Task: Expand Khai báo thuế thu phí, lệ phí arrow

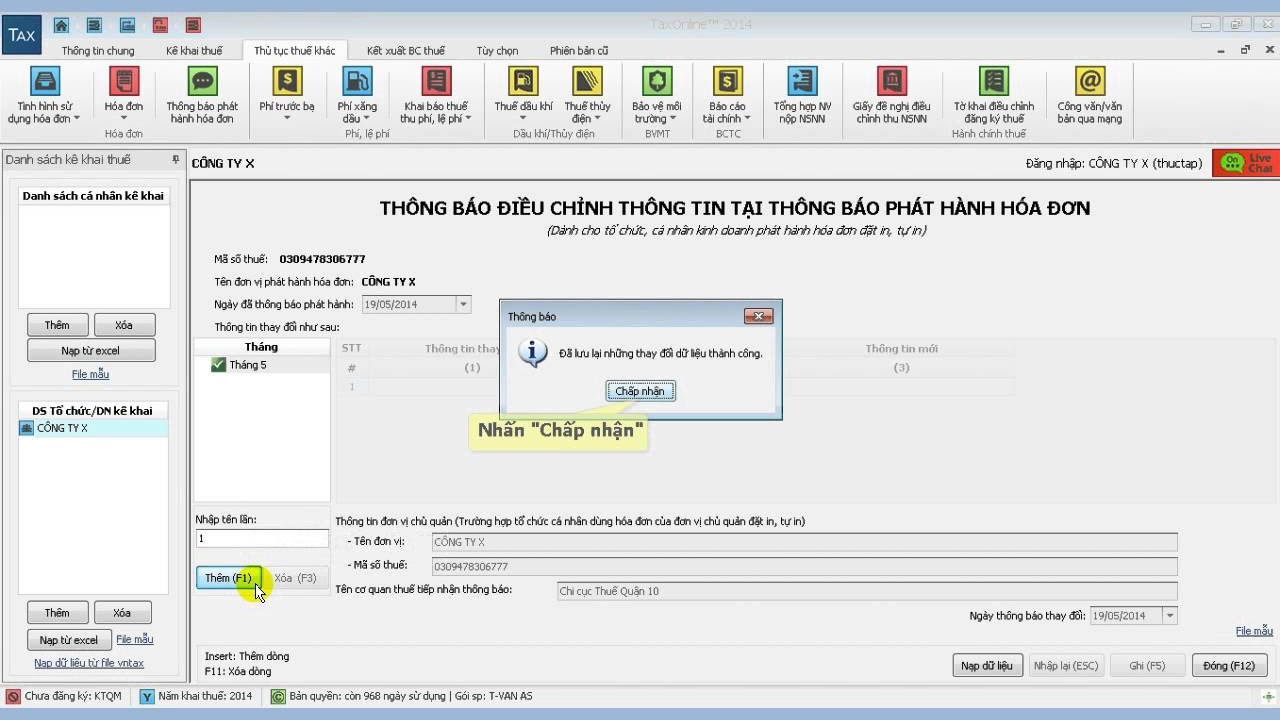Action: tap(467, 119)
